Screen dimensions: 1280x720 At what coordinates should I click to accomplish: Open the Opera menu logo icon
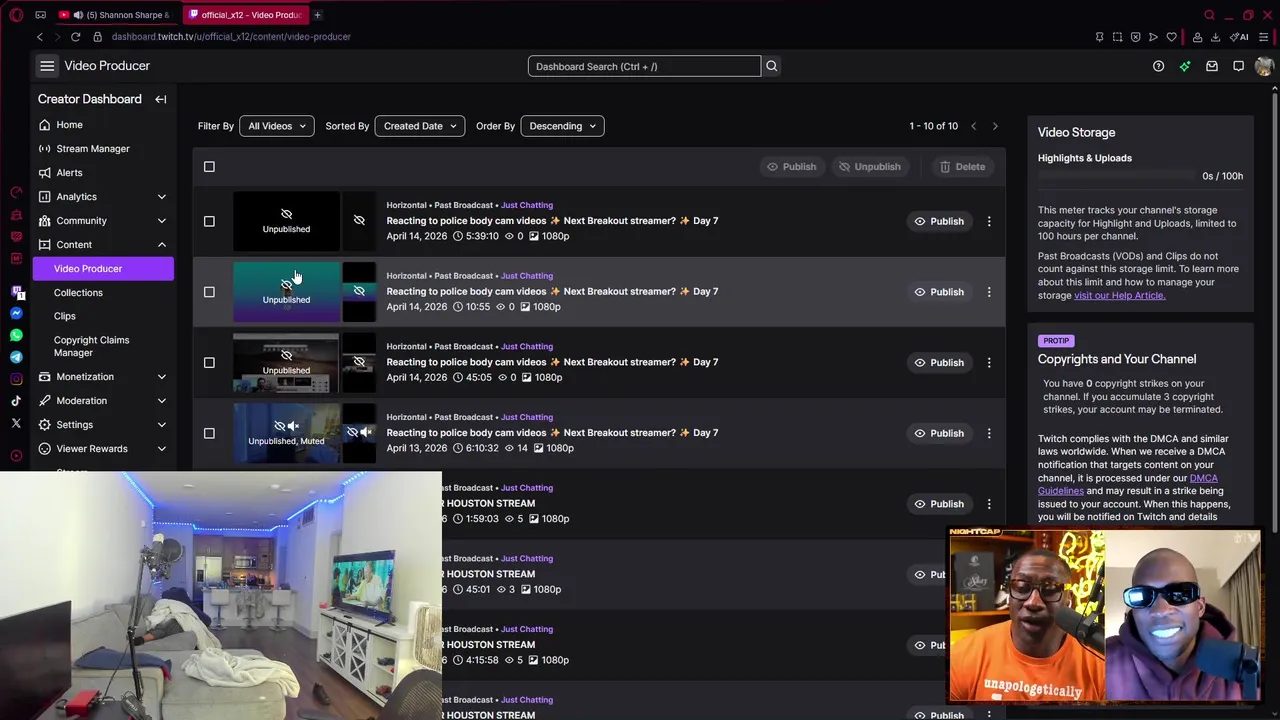coord(16,15)
